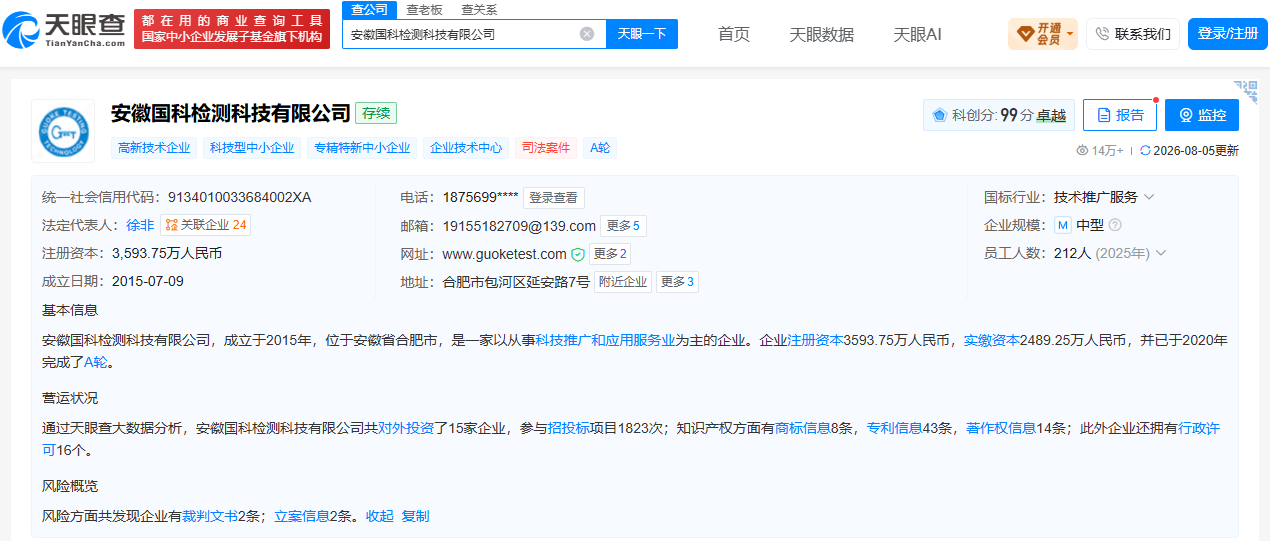The height and width of the screenshot is (541, 1270).
Task: Open legal representative 徐非 link
Action: [x=140, y=225]
